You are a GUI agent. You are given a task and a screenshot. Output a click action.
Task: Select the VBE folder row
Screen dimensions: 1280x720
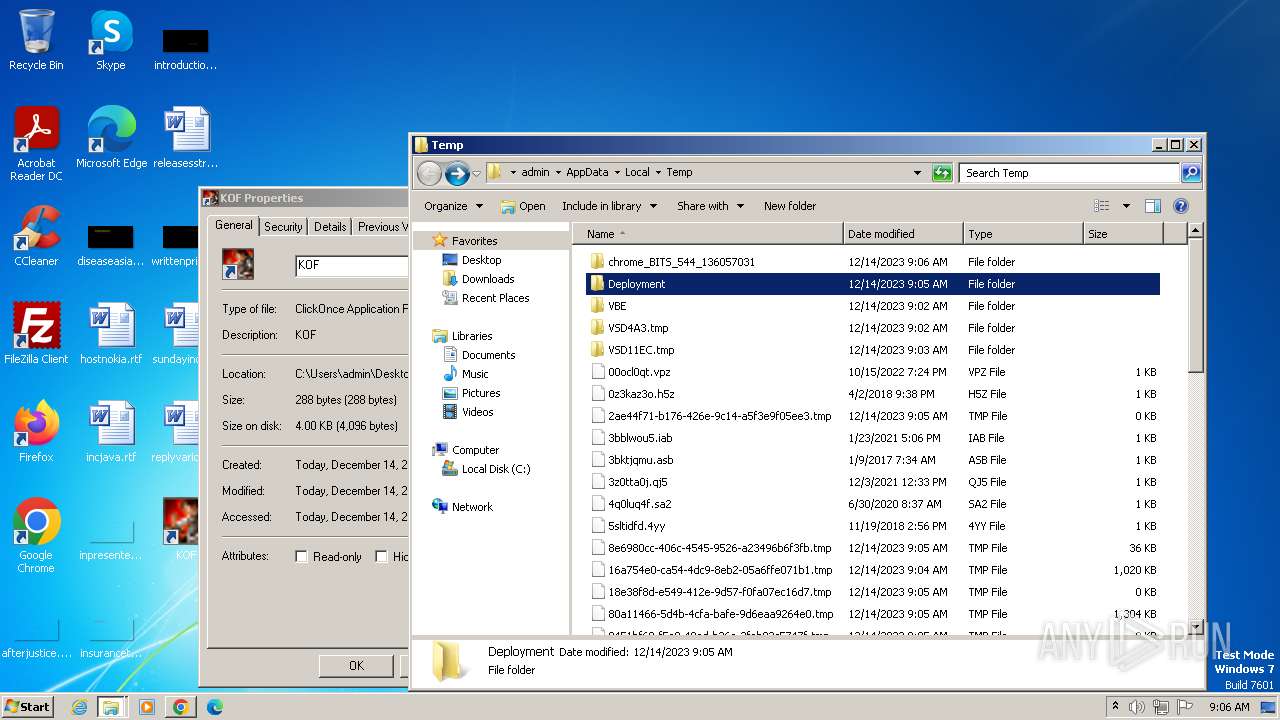coord(872,306)
